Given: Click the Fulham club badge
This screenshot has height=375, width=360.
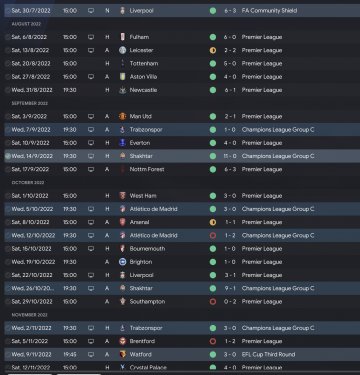Looking at the screenshot, I should coord(123,37).
